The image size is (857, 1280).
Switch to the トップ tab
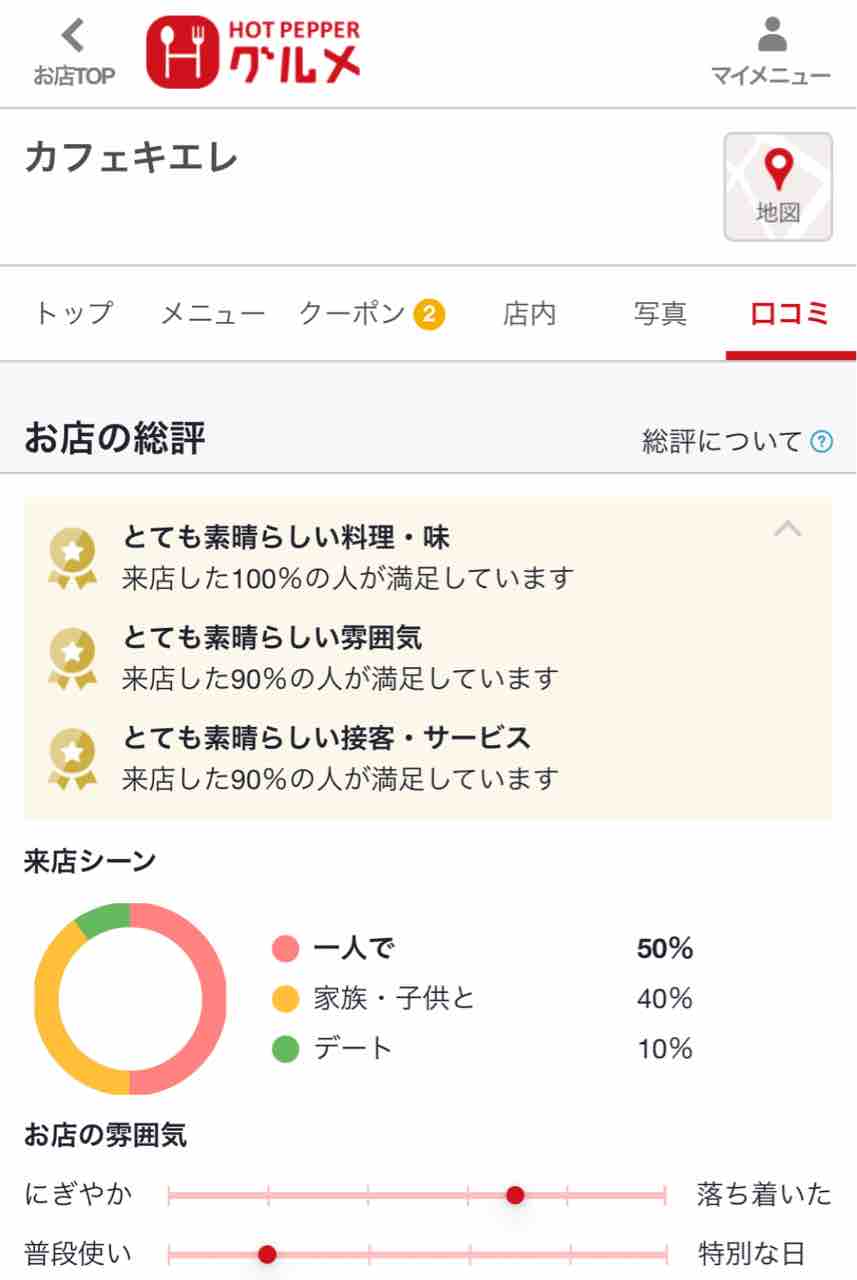[x=74, y=314]
